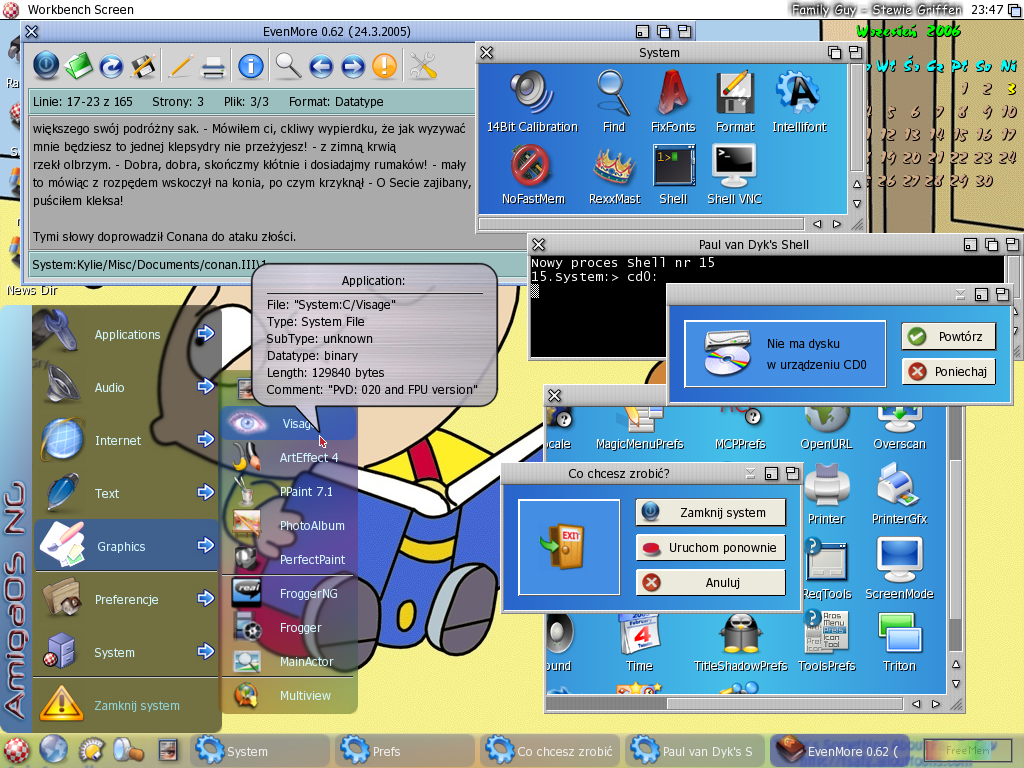Click the pencil edit icon in EvenMore toolbar
This screenshot has width=1024, height=768.
[181, 66]
